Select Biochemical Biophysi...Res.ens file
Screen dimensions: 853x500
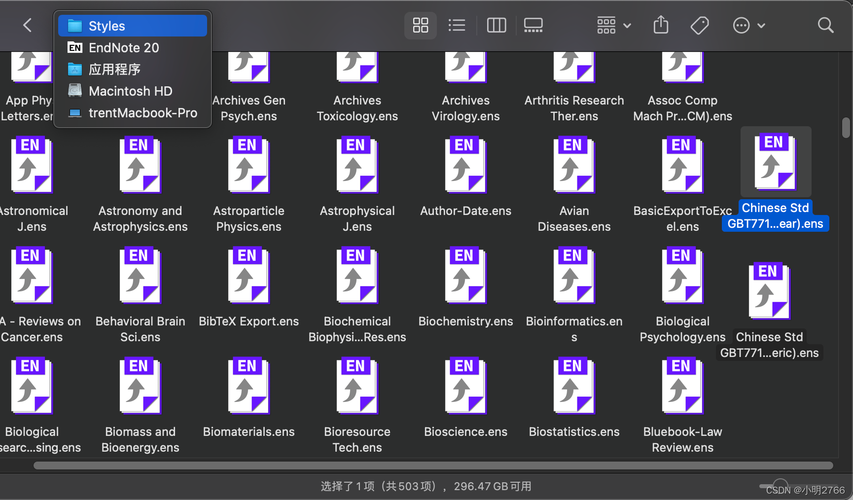(x=357, y=295)
